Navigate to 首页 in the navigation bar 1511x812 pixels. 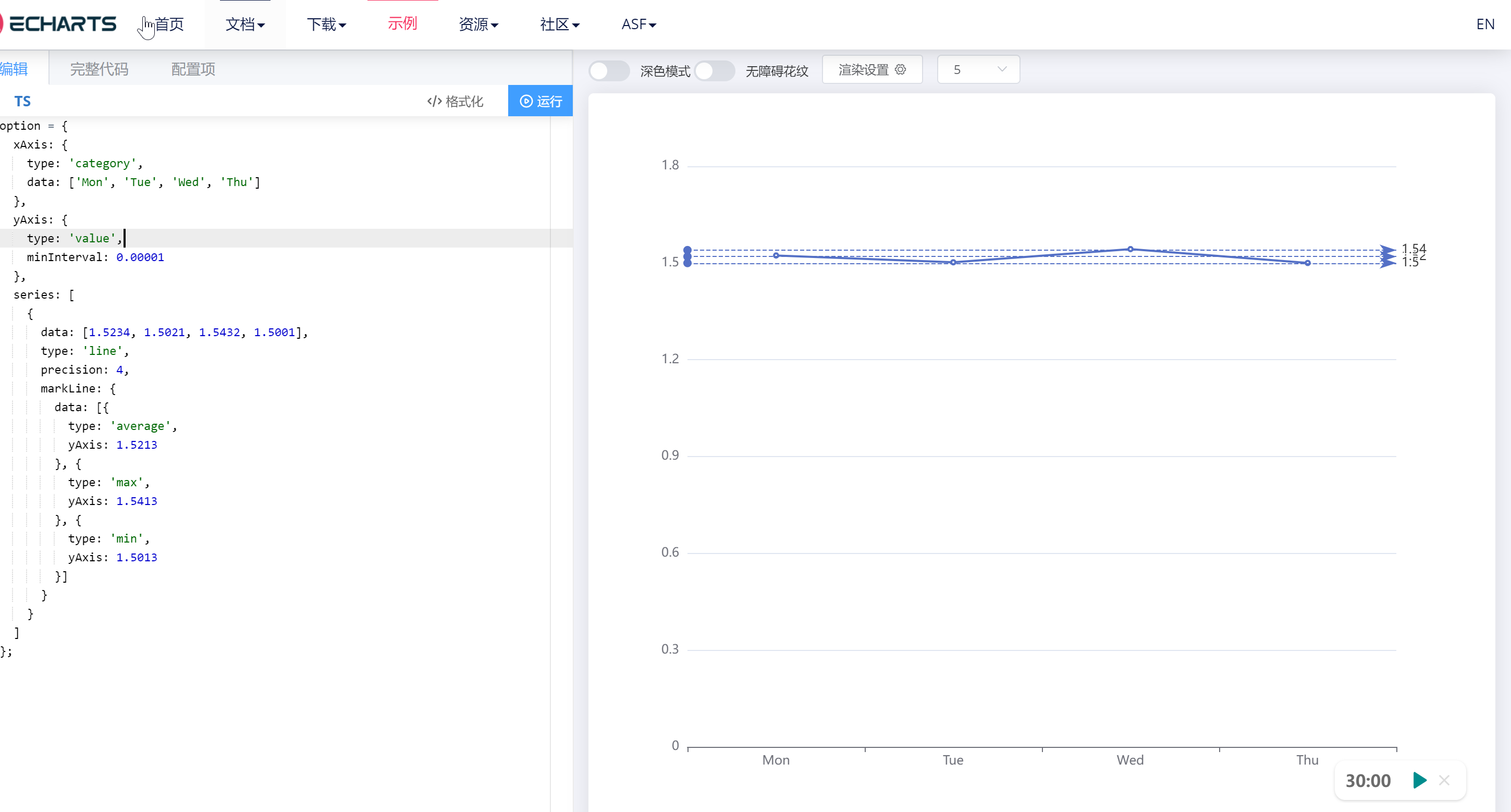(169, 24)
